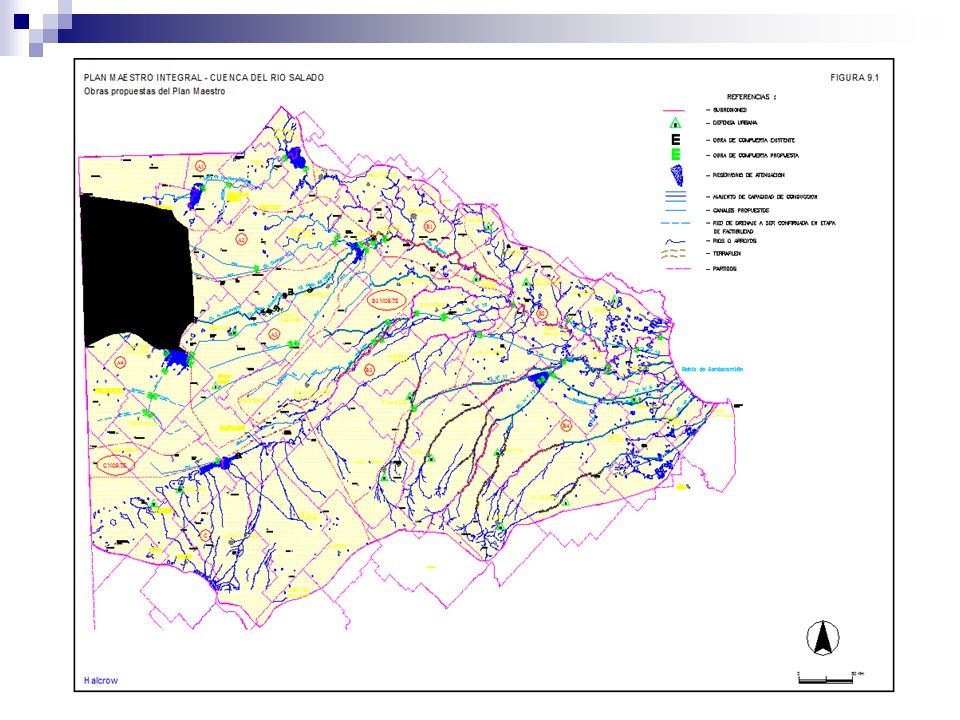Viewport: 960px width, 720px height.
Task: Click the DEFENSA URBANA legend text
Action: (735, 123)
